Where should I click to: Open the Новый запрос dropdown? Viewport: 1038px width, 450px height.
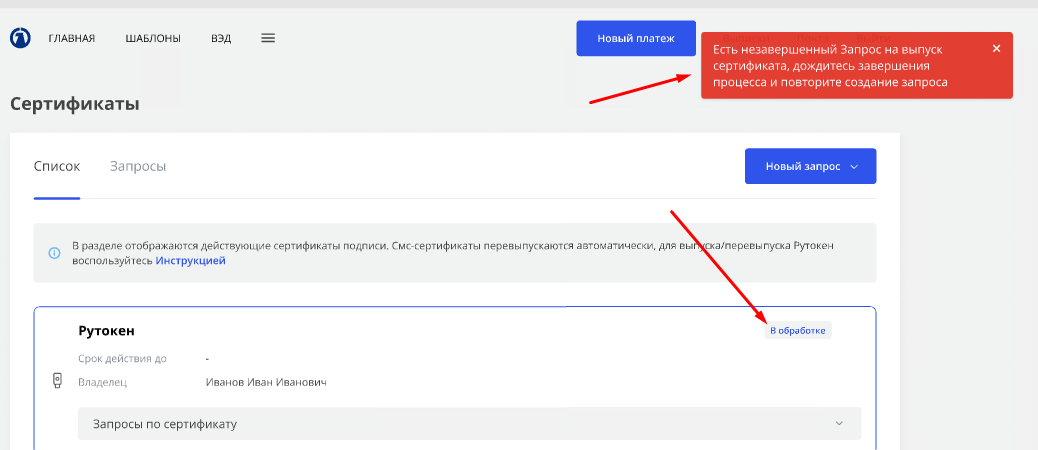coord(810,166)
